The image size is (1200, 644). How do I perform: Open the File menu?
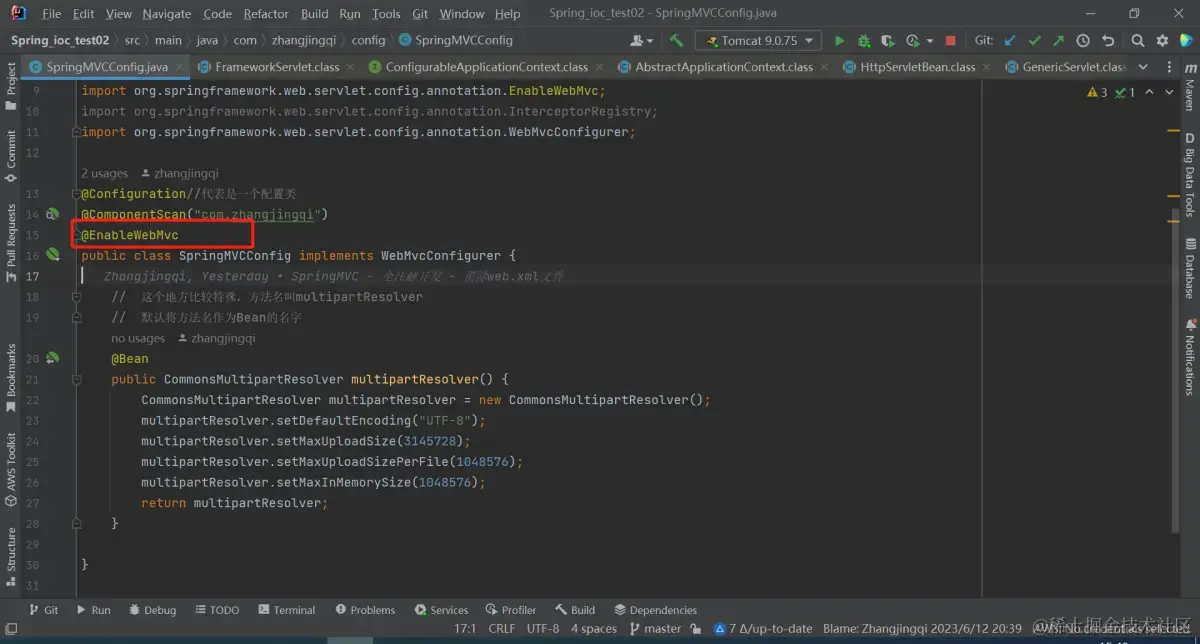[52, 14]
